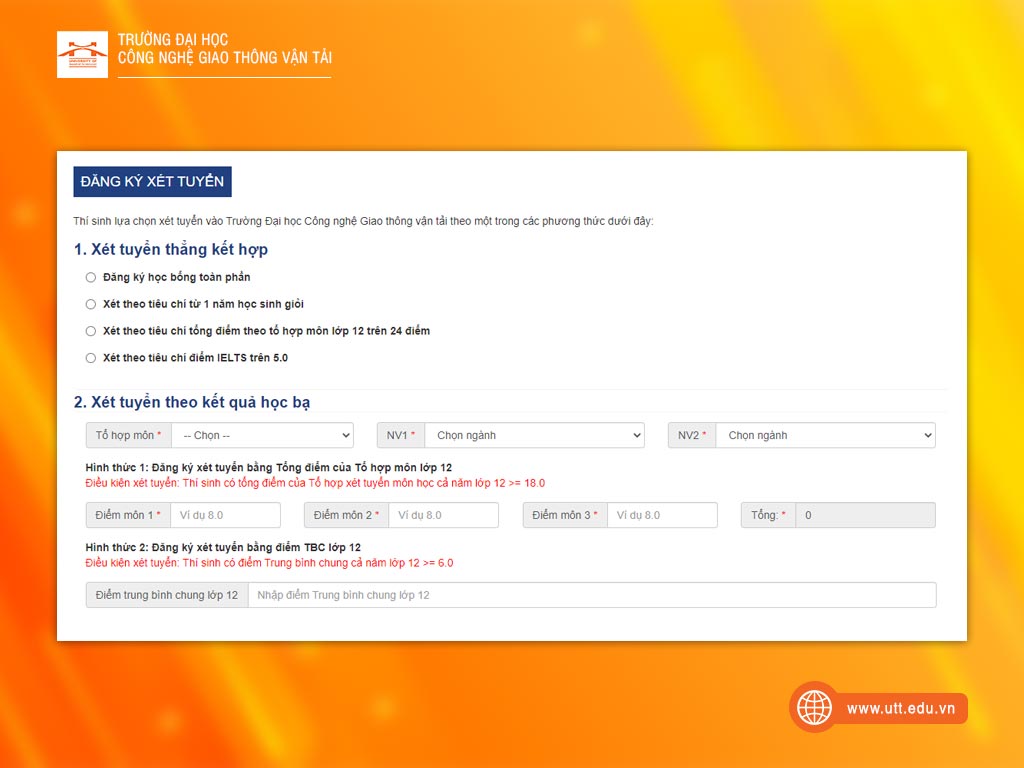The image size is (1024, 768).
Task: Click the '2. Xét tuyển theo kết quả học bạ' heading
Action: coord(192,402)
